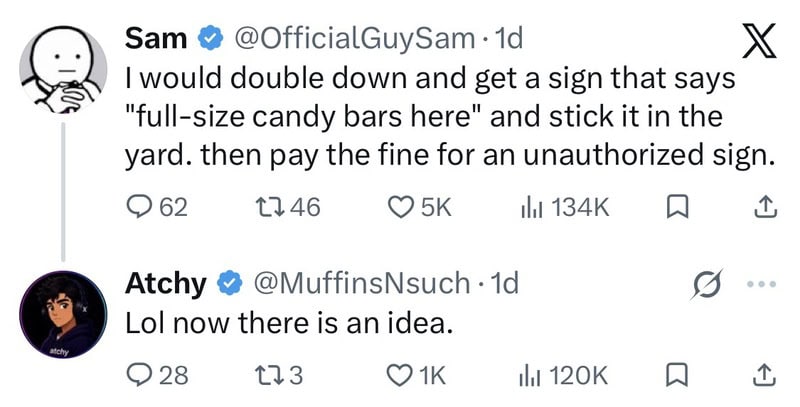
Task: Bookmark Atchy's reply tweet
Action: [678, 377]
